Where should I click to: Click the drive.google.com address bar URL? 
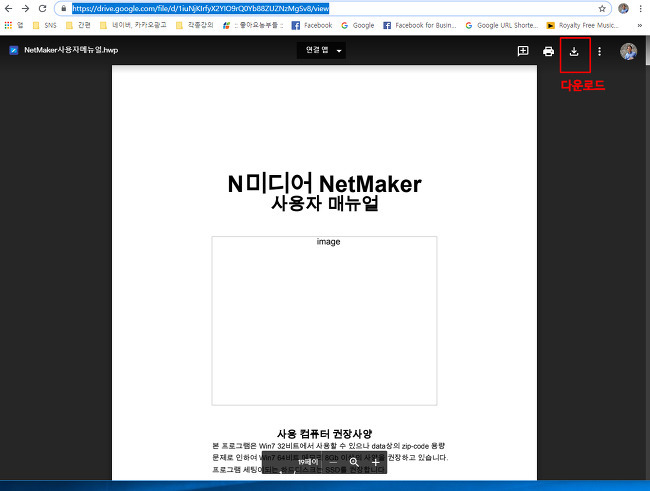point(201,8)
